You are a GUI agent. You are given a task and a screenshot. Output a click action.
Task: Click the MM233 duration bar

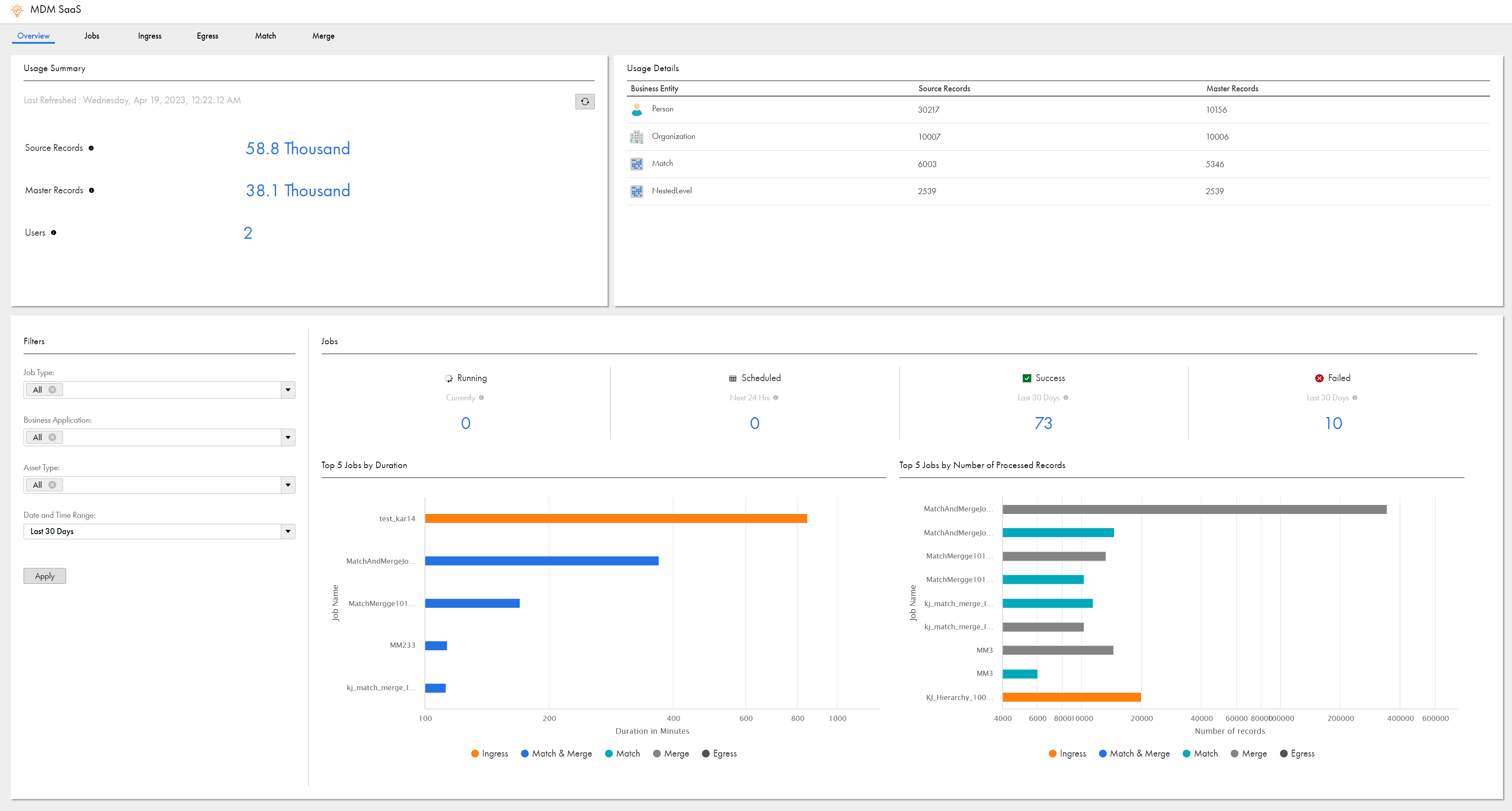click(x=436, y=646)
